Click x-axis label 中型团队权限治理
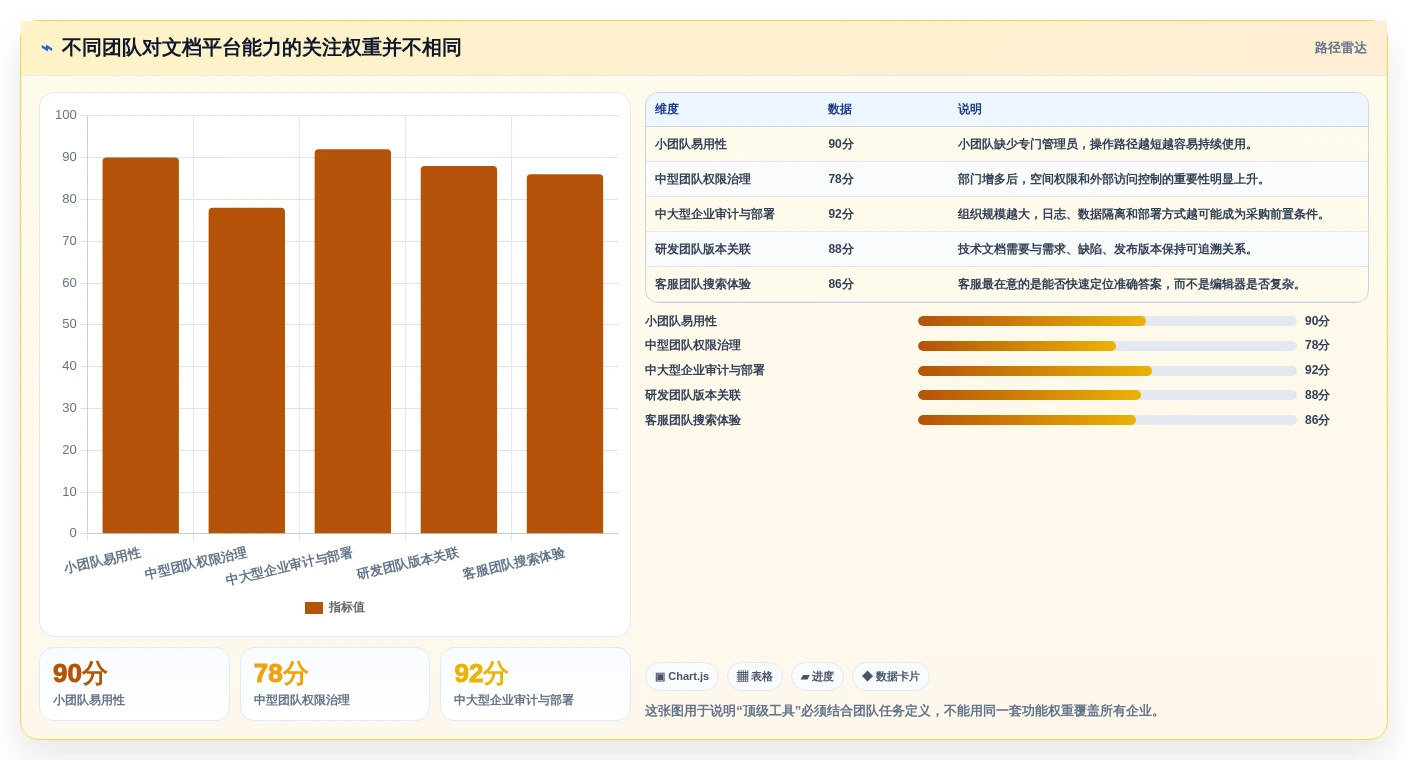The image size is (1408, 760). click(x=196, y=564)
